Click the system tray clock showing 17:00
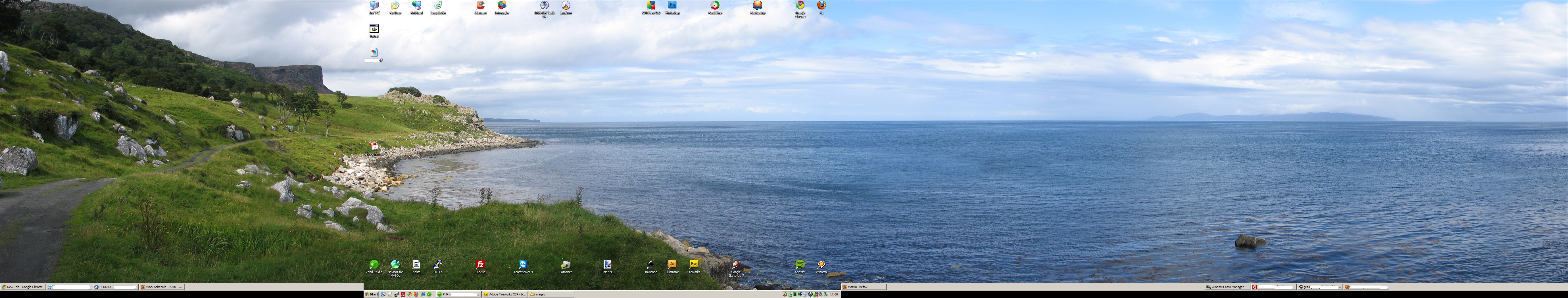Screen dimensions: 1568x298 point(834,294)
